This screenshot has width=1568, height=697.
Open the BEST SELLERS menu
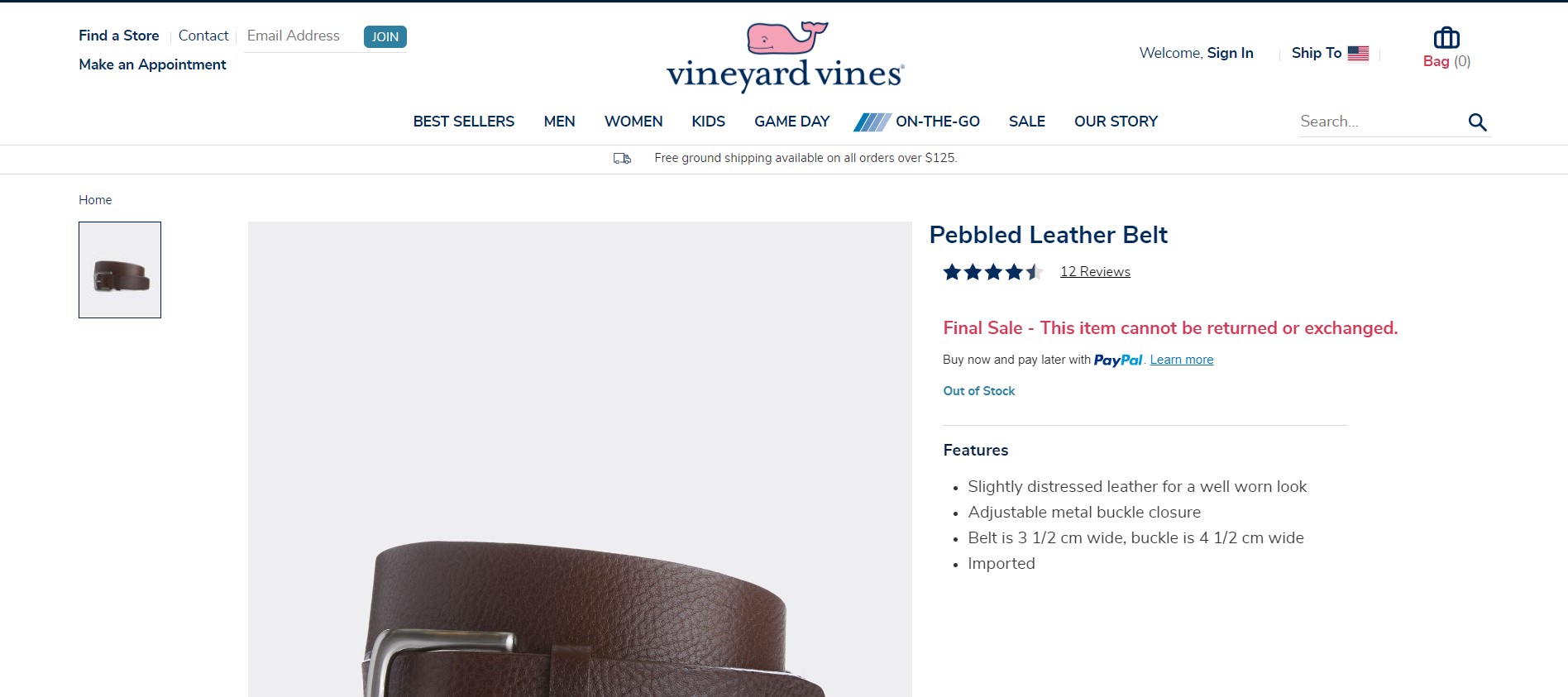[463, 122]
